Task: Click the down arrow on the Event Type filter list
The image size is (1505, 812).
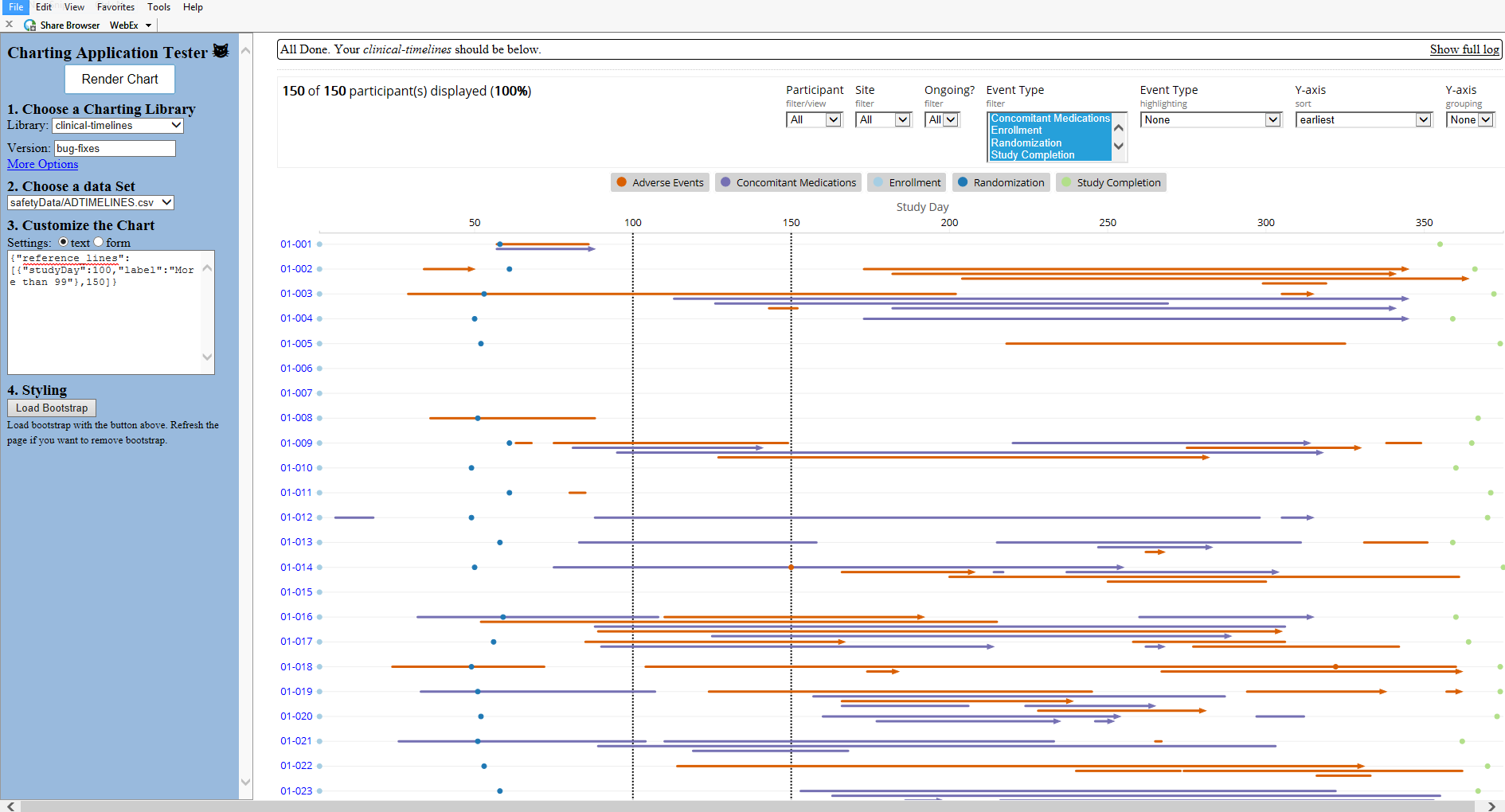Action: pyautogui.click(x=1119, y=147)
